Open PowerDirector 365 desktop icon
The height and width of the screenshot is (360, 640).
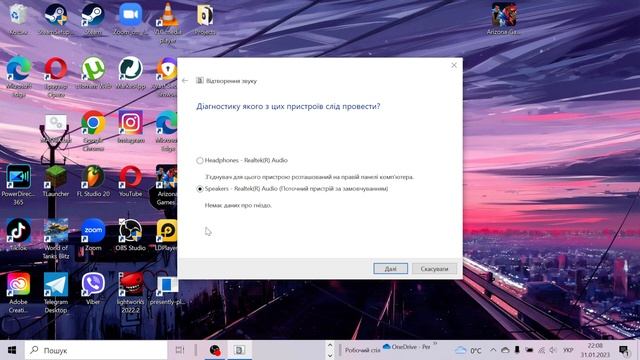(18, 185)
